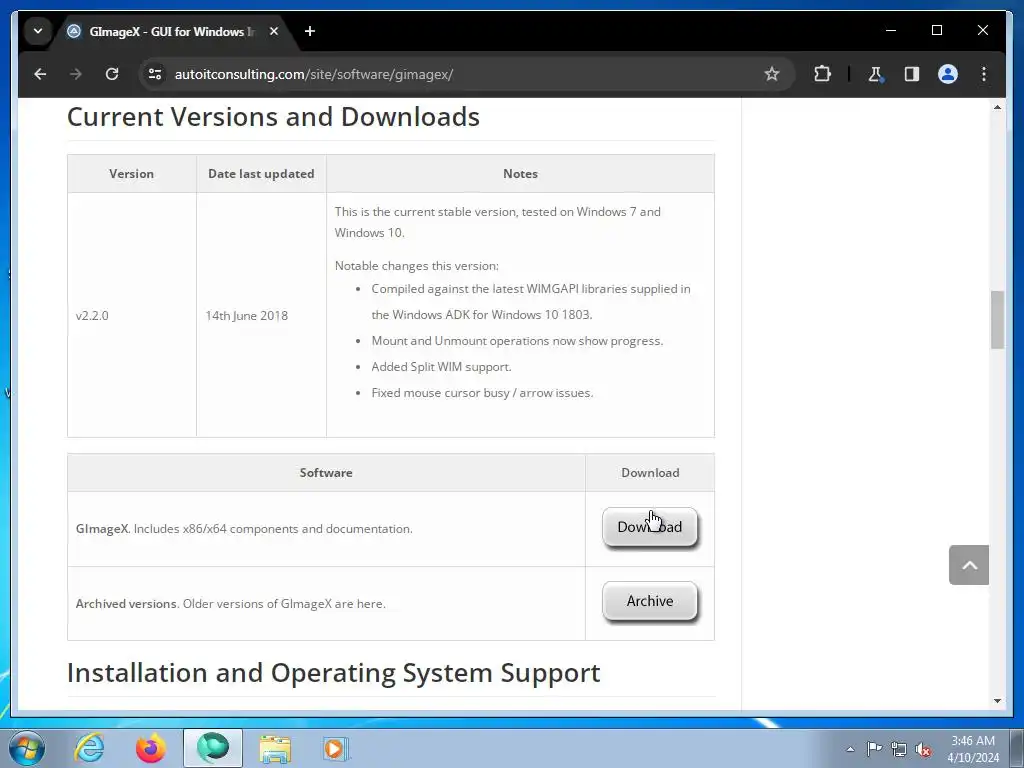Click the address bar URL
1024x768 pixels.
(x=313, y=74)
